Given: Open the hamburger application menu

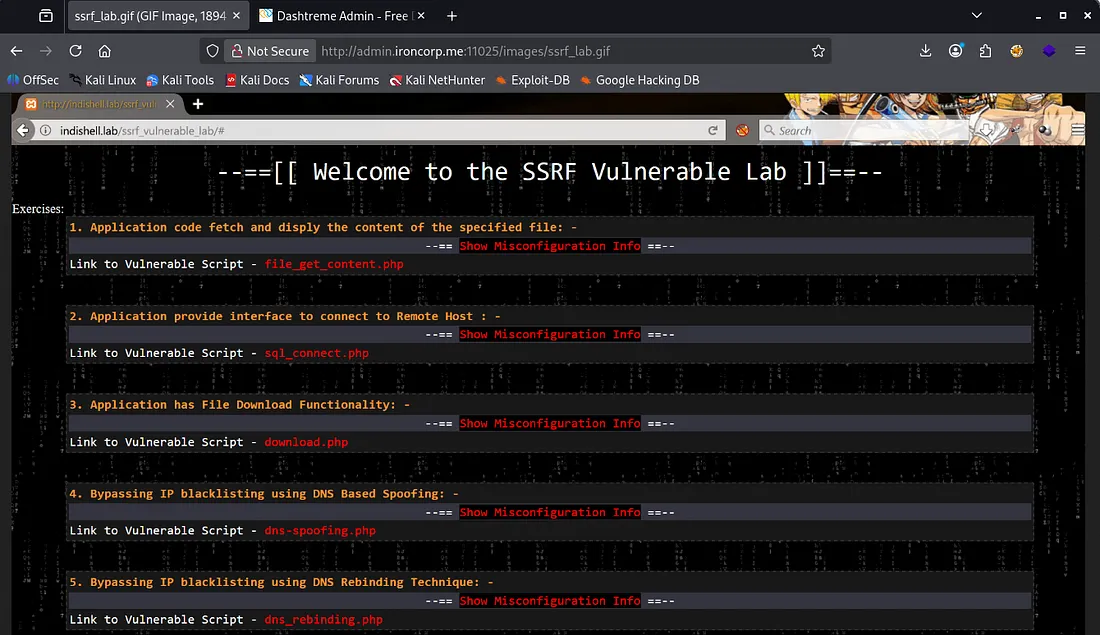Looking at the screenshot, I should pos(1080,51).
